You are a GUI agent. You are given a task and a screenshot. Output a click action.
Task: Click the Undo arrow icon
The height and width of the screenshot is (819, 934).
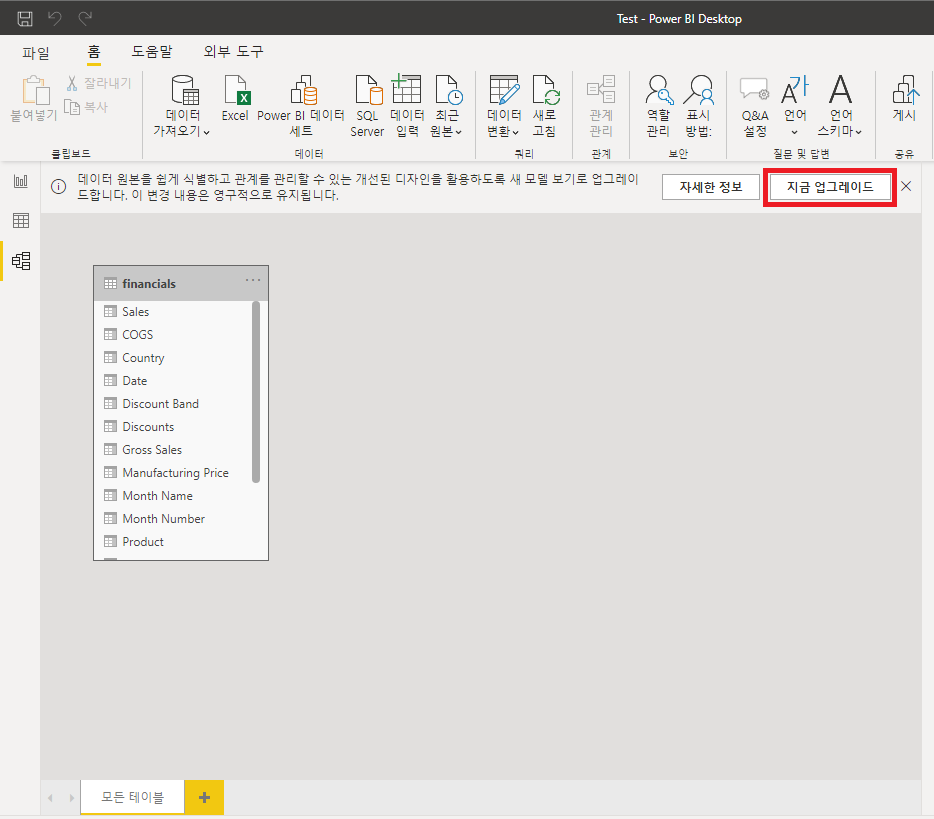pyautogui.click(x=55, y=18)
